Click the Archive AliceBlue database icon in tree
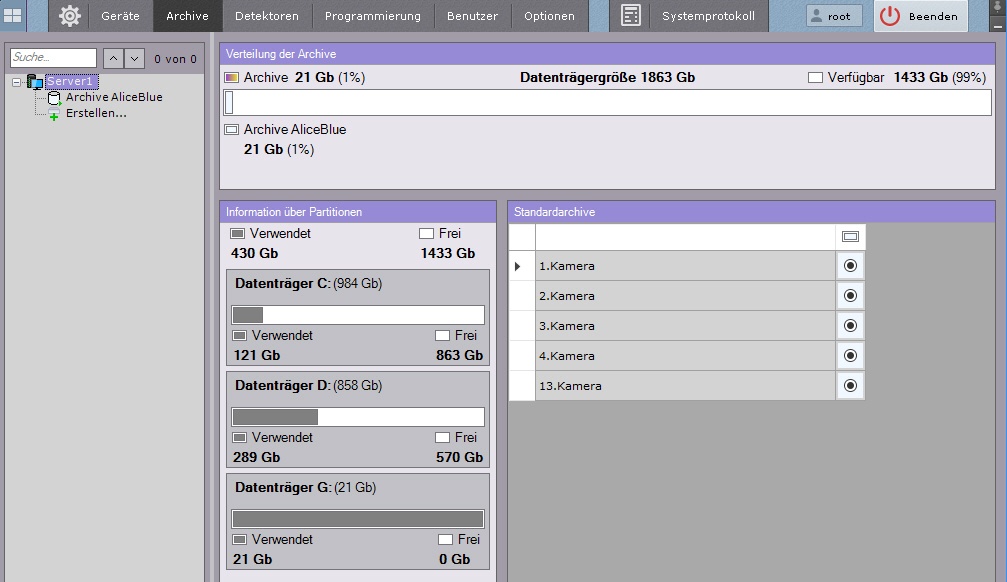The width and height of the screenshot is (1007, 582). (x=55, y=98)
